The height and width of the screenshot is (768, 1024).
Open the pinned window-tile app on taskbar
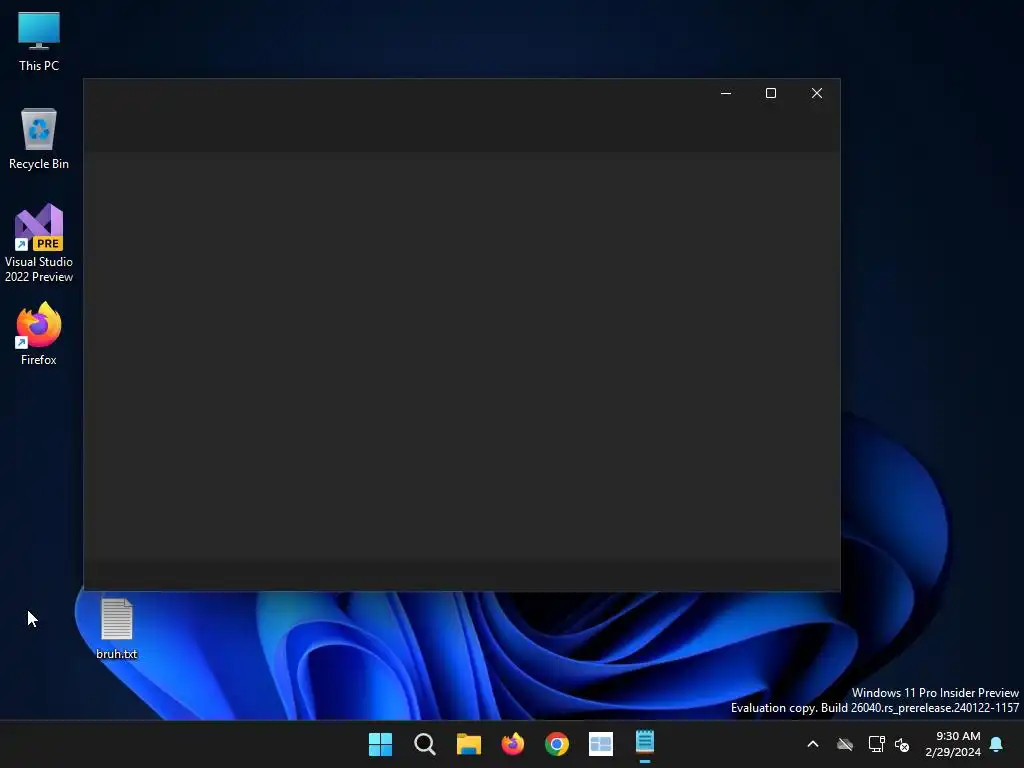point(601,744)
